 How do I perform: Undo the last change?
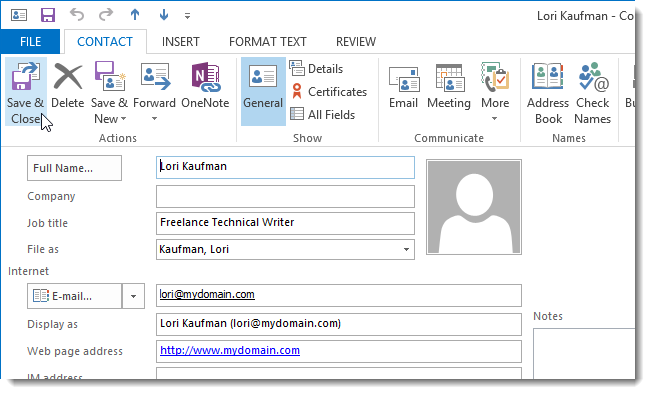pos(77,15)
